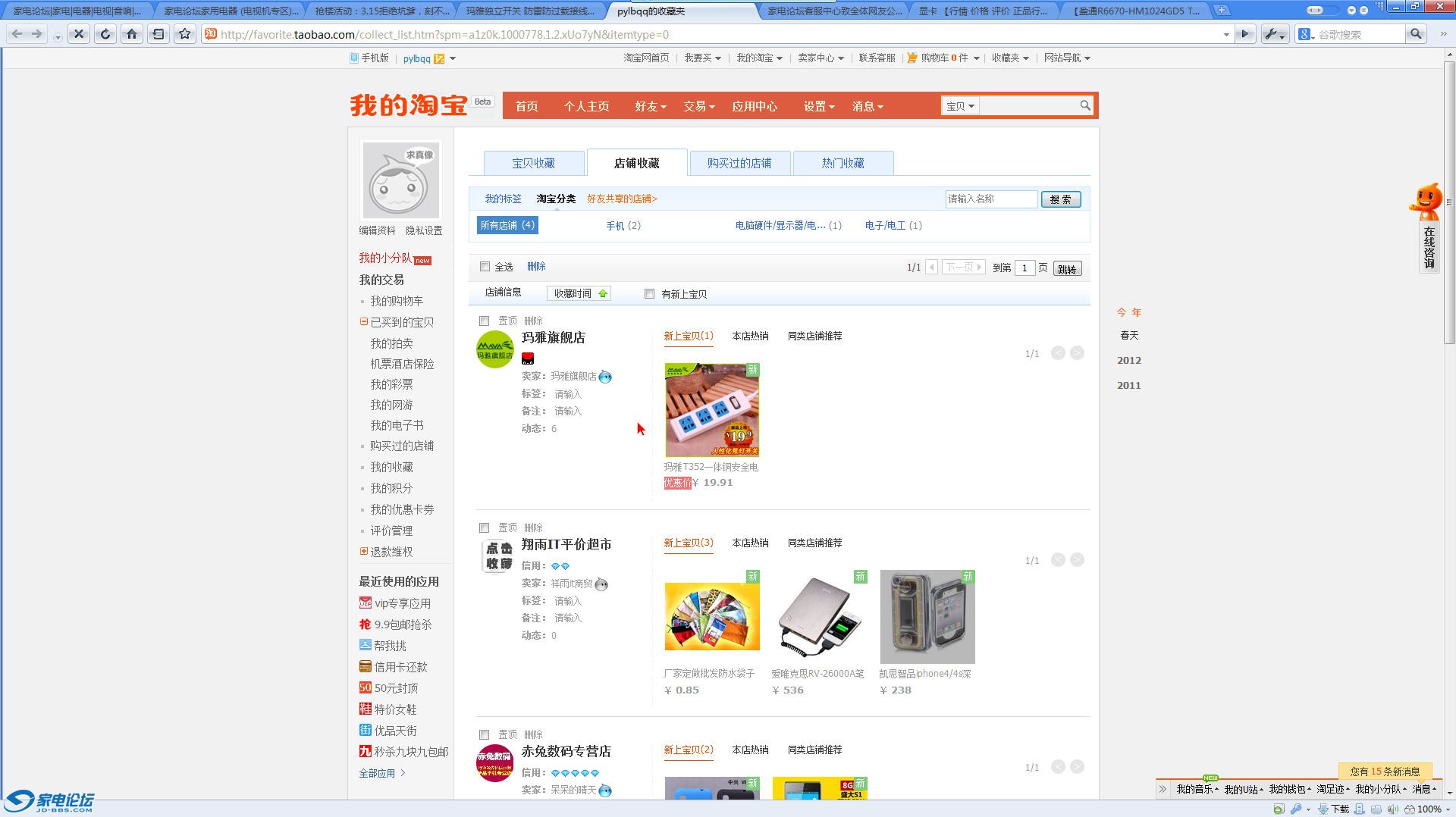Click the 赤兔数码专营店 round logo
1456x817 pixels.
point(494,763)
